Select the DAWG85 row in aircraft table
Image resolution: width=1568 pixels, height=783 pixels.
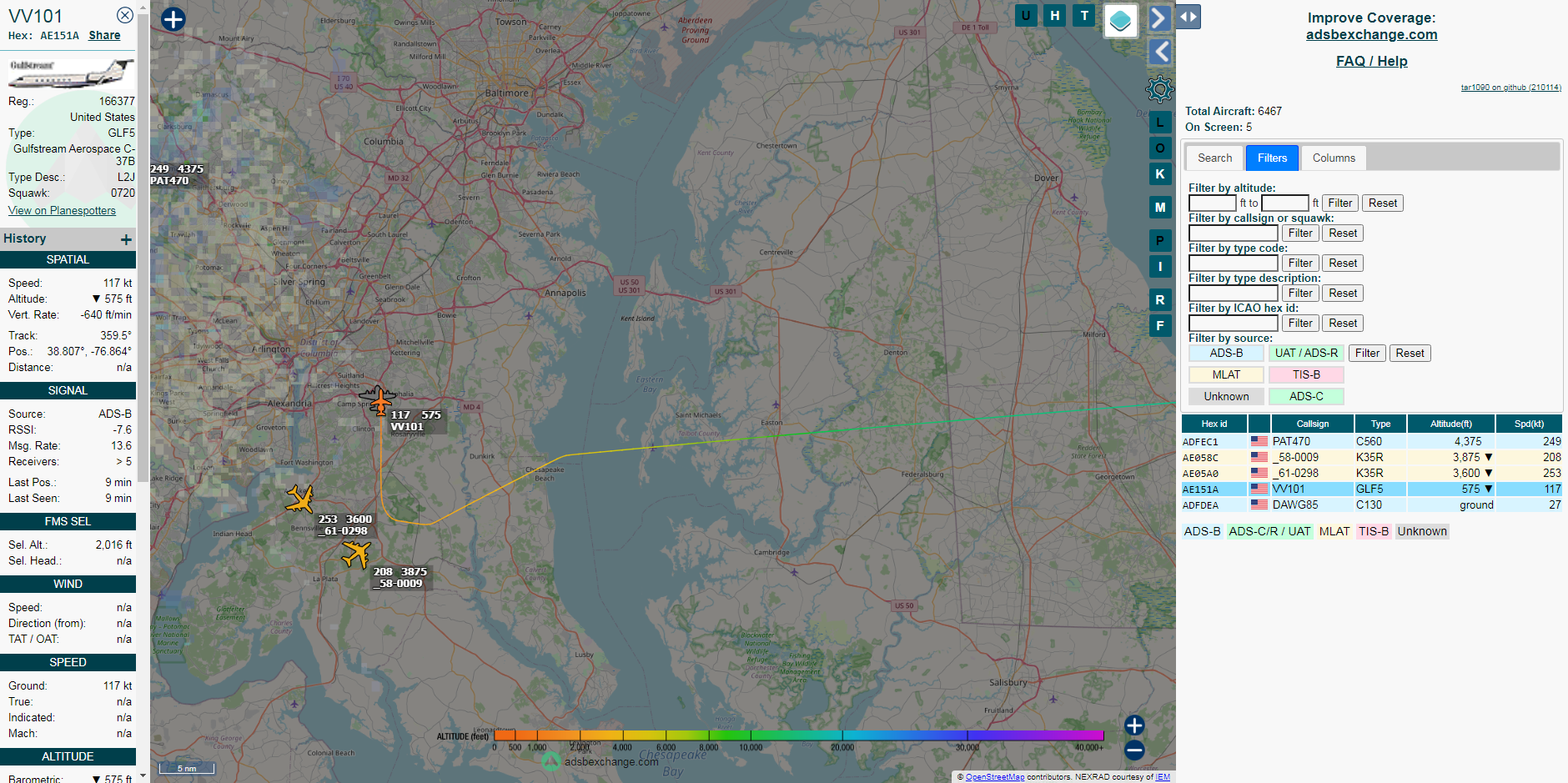pyautogui.click(x=1372, y=505)
